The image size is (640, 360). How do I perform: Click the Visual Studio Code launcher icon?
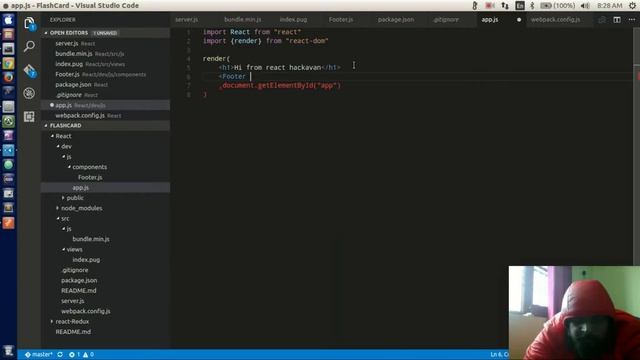8,150
